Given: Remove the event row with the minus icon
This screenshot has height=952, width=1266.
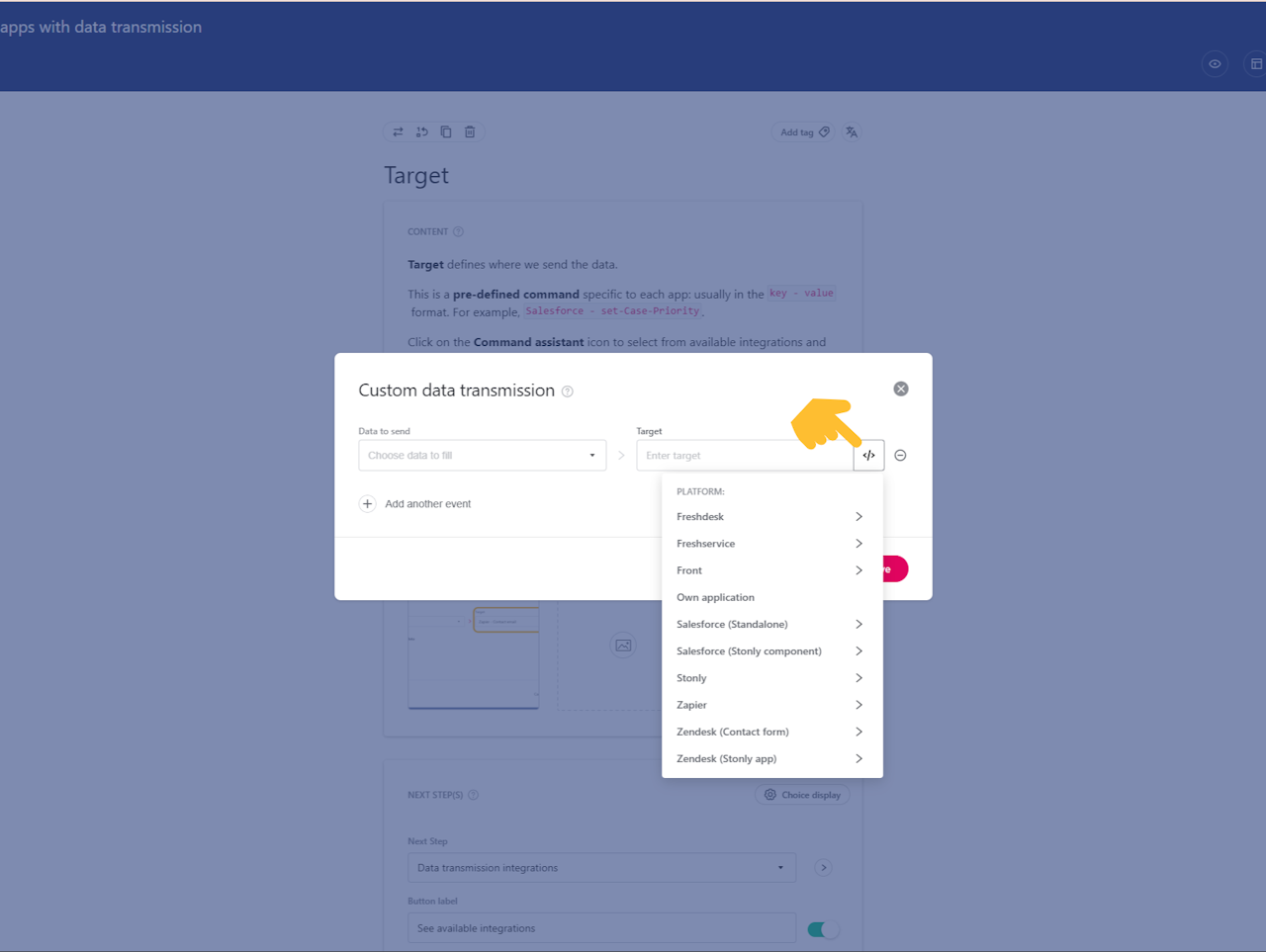Looking at the screenshot, I should click(x=900, y=455).
